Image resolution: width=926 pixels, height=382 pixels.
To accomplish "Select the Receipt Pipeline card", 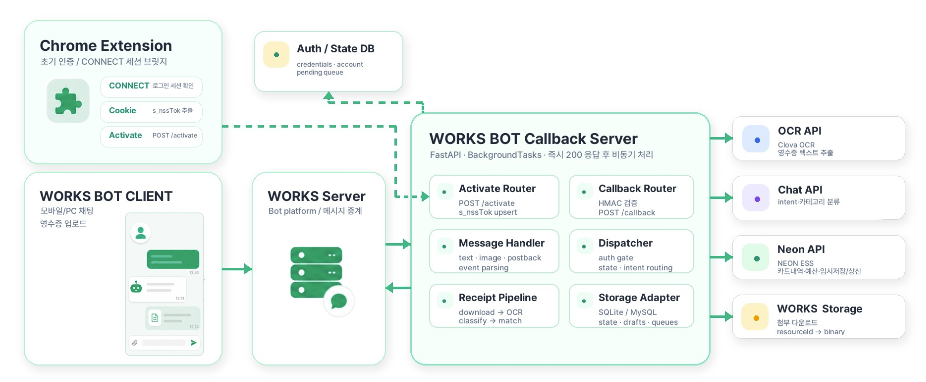I will pos(494,305).
